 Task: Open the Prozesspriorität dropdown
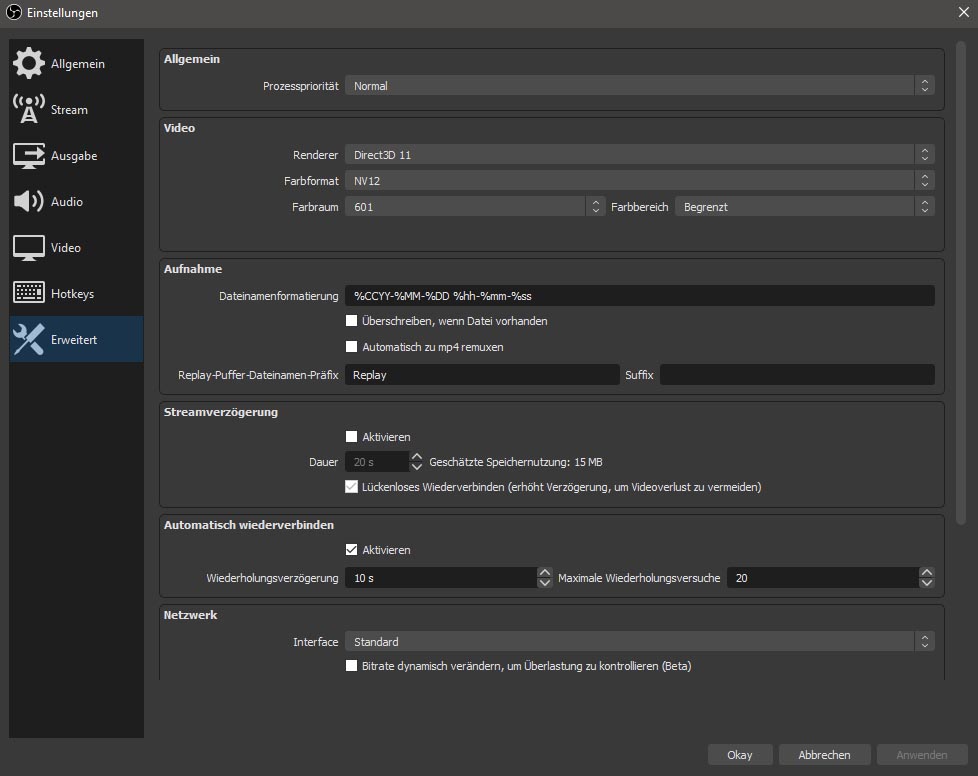click(639, 86)
